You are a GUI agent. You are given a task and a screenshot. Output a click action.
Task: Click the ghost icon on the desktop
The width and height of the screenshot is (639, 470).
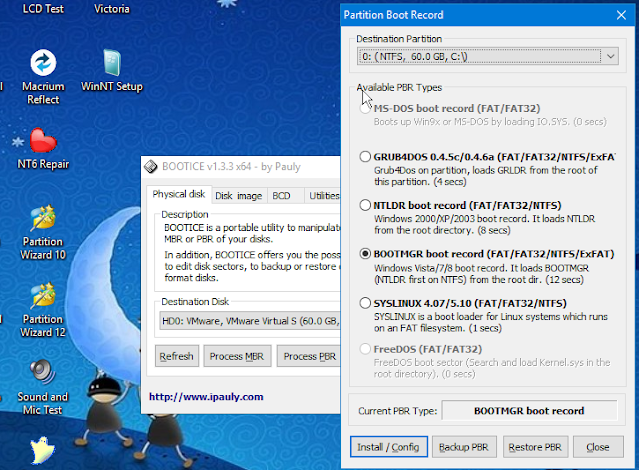42,450
